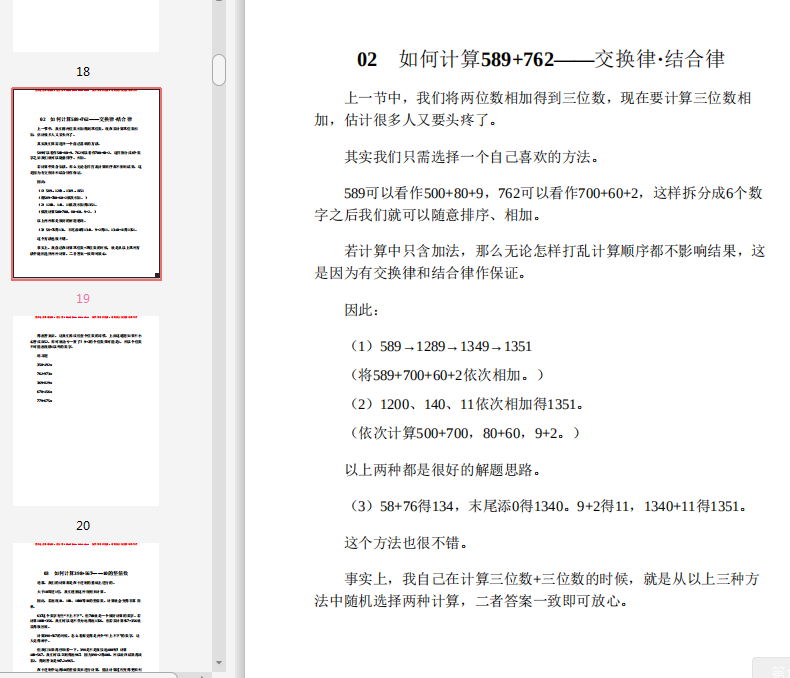Click the line (依次计算500+700, 80+60, 9+2。)

tap(463, 433)
